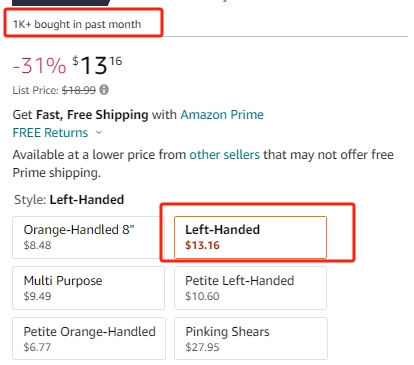Select the Orange-Handled 8" style option
The height and width of the screenshot is (365, 414).
point(89,237)
